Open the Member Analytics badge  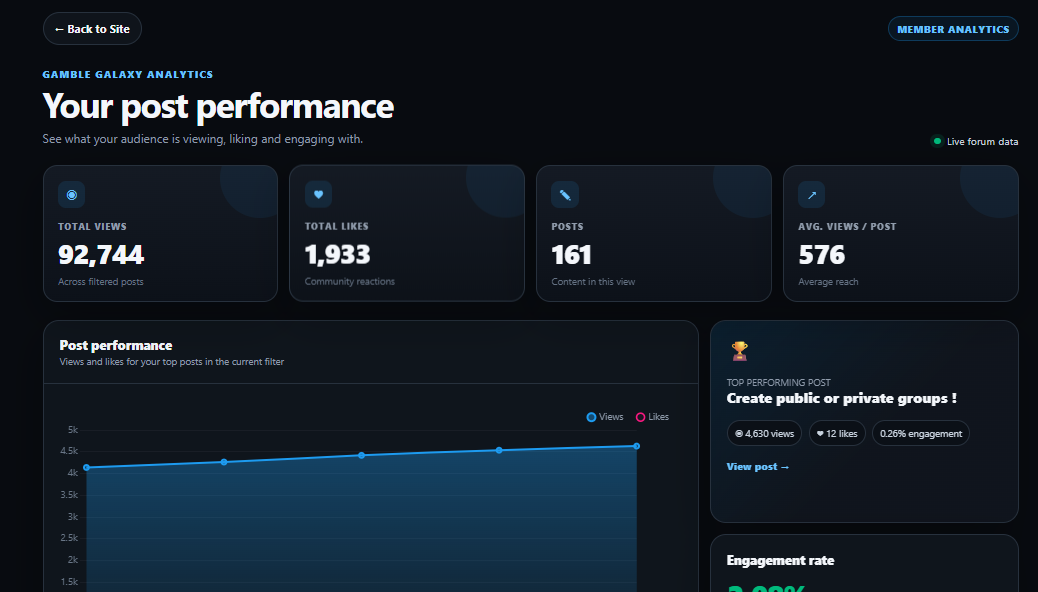tap(953, 29)
